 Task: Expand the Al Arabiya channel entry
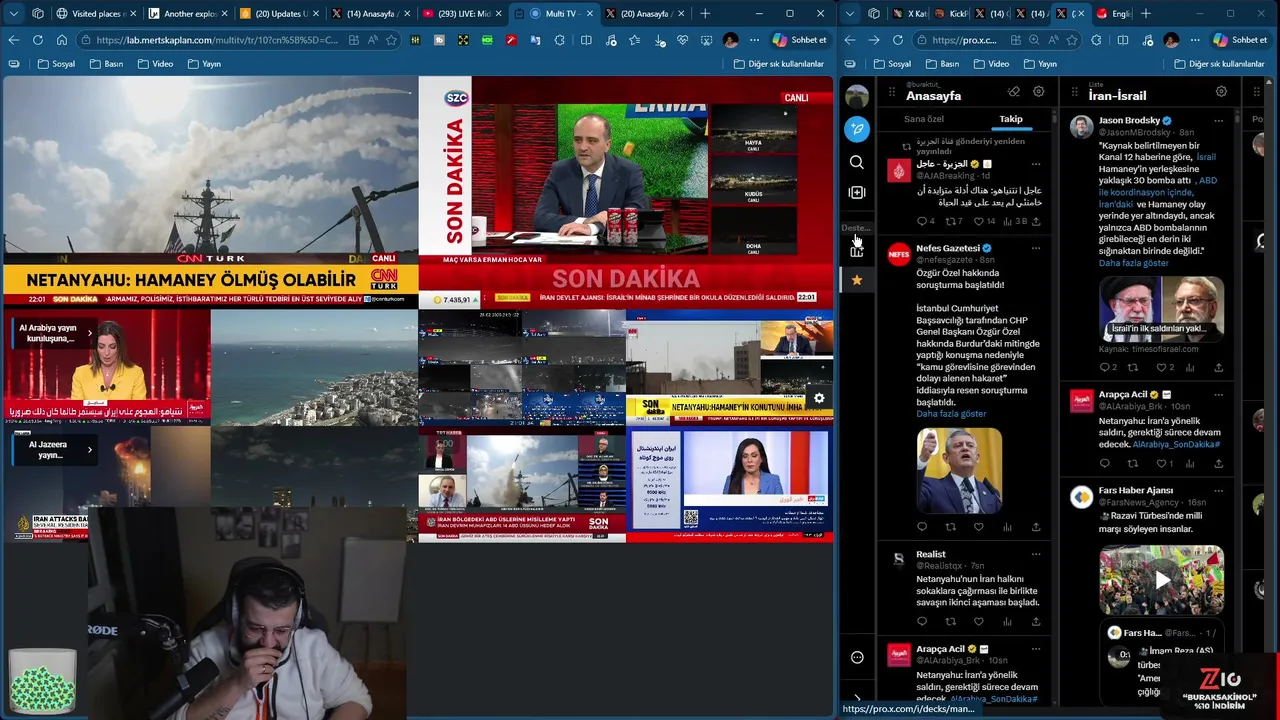[x=89, y=333]
